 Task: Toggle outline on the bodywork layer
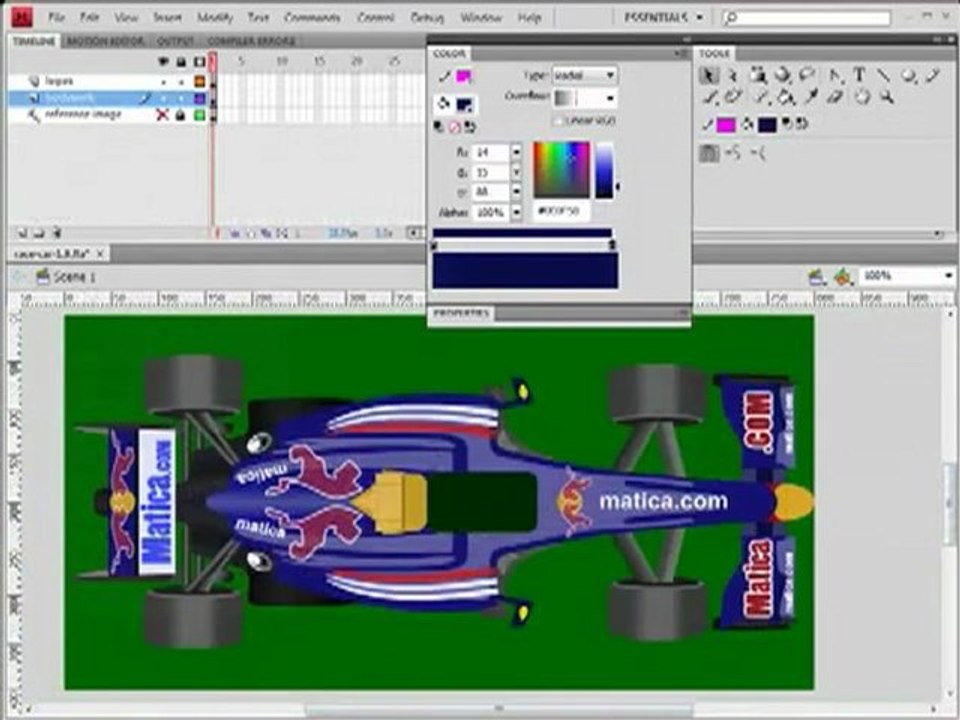coord(200,98)
